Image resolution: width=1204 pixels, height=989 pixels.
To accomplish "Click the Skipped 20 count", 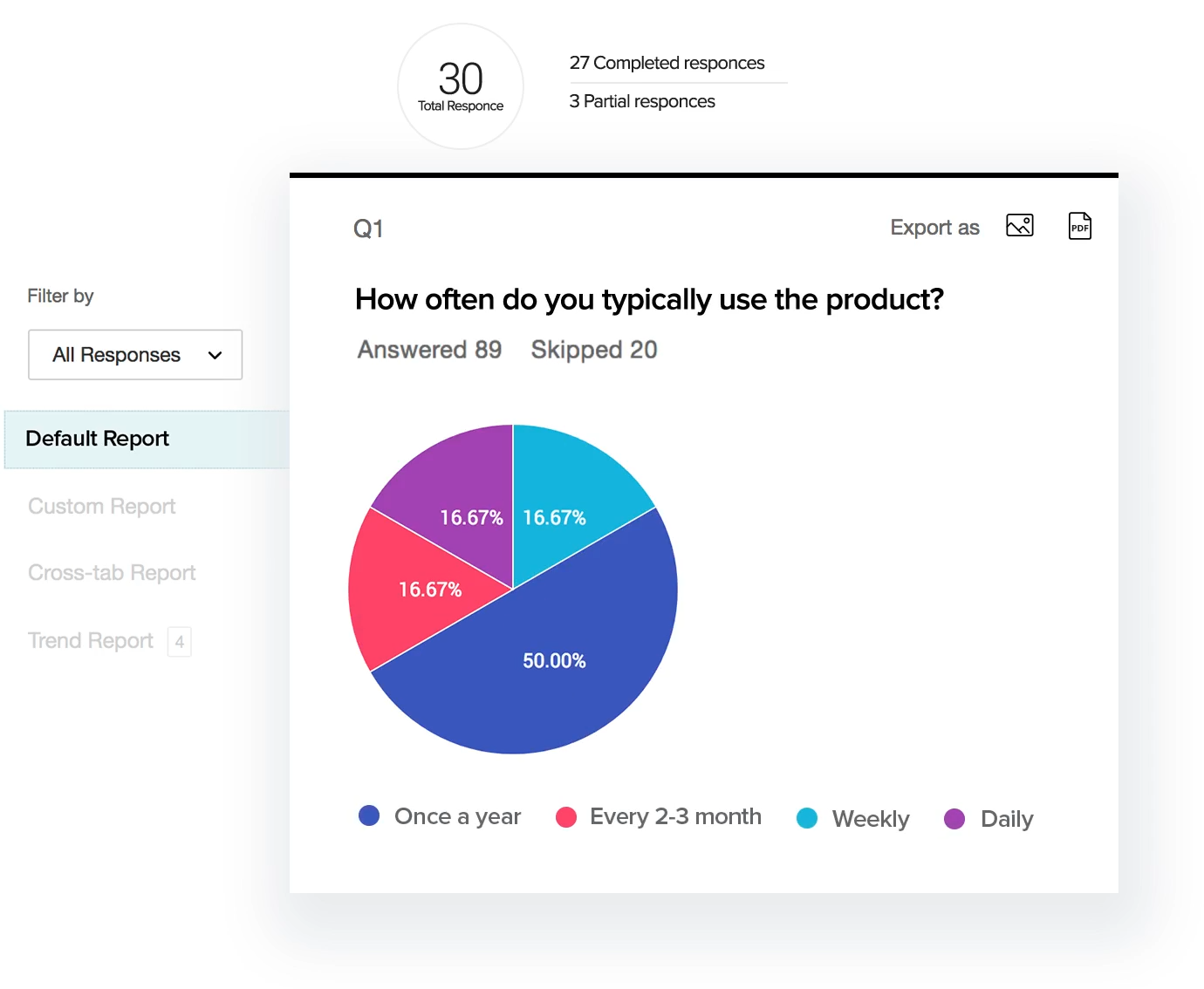I will [x=593, y=350].
